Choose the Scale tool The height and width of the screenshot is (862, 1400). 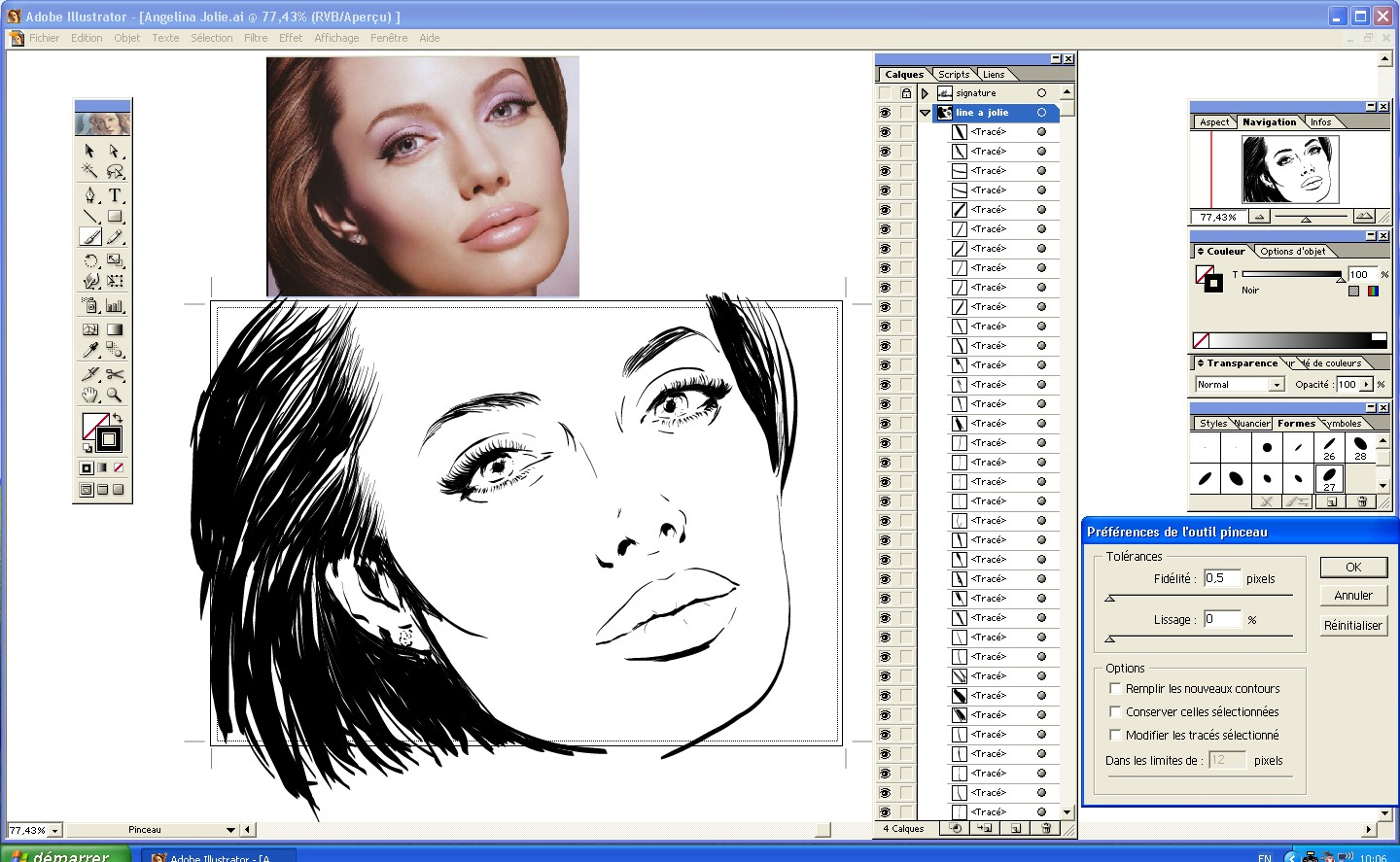pos(115,260)
